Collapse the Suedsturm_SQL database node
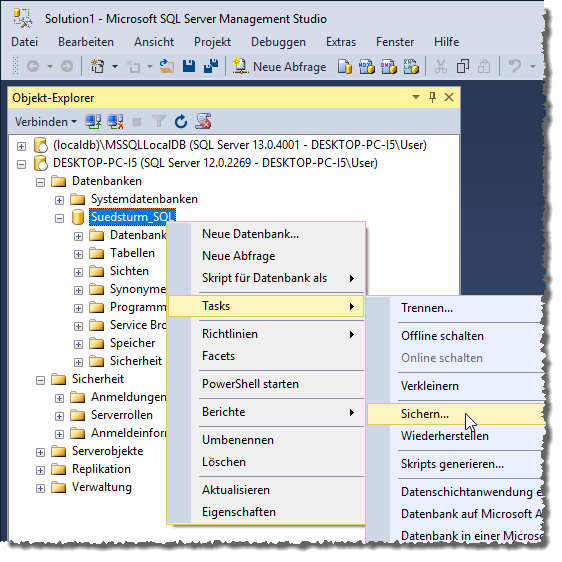The width and height of the screenshot is (562, 562). pos(59,218)
